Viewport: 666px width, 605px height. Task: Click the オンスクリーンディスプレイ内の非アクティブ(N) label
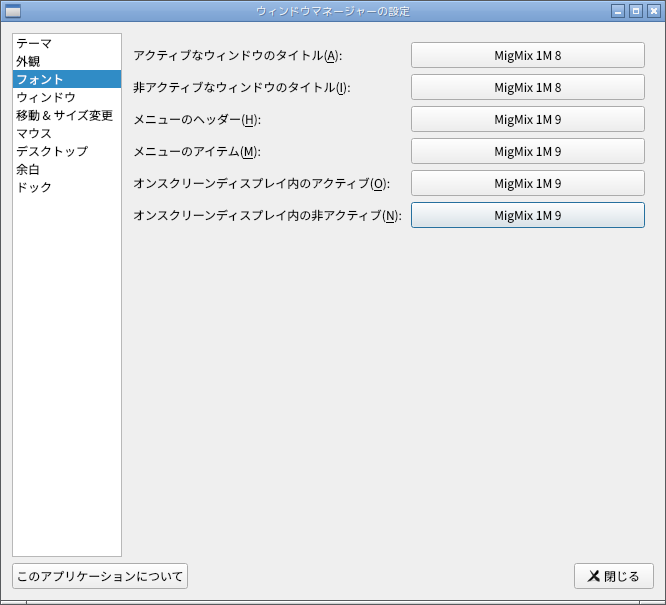point(268,216)
